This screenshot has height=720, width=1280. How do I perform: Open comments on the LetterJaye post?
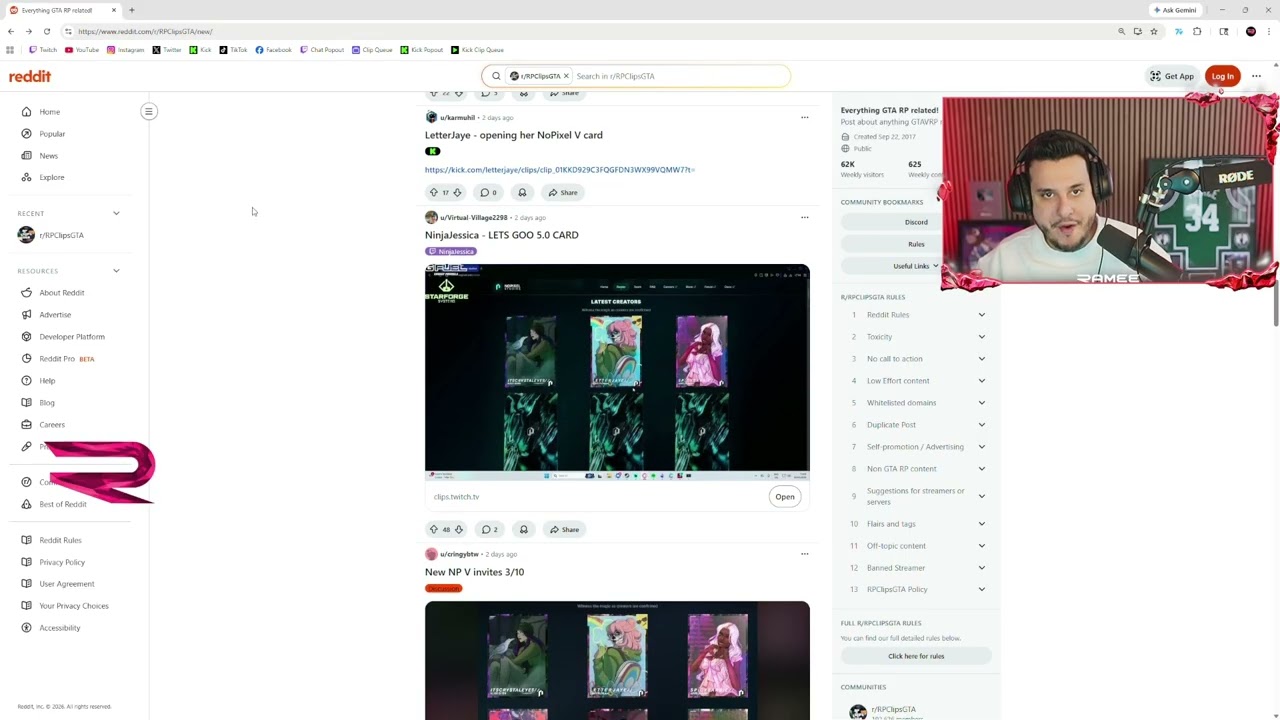tap(488, 192)
